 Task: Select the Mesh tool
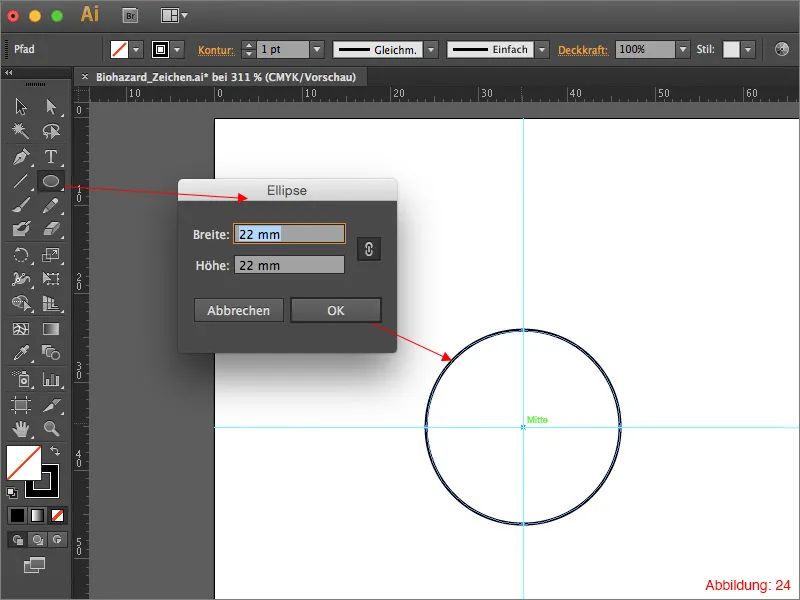tap(21, 329)
